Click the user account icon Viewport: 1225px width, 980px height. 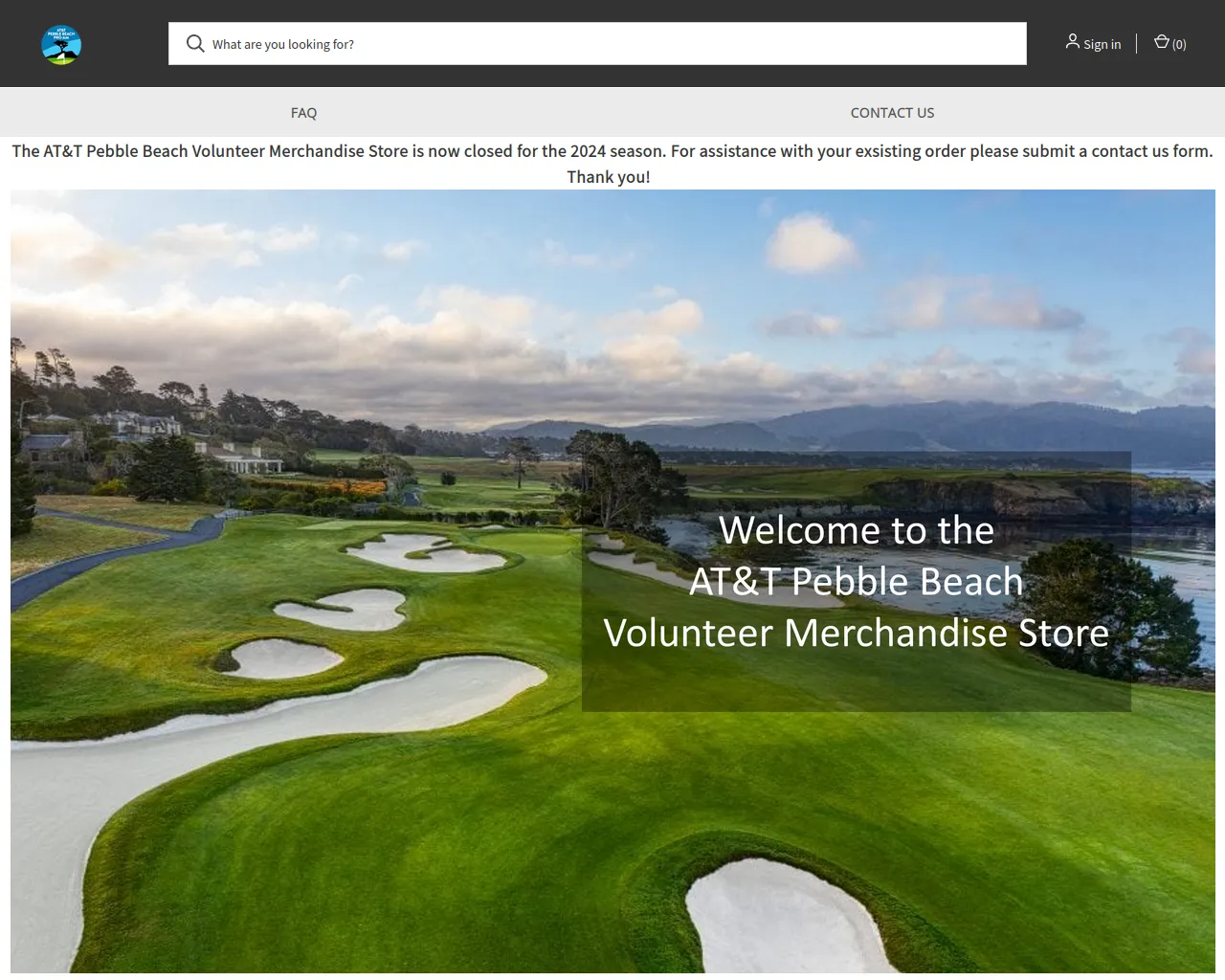tap(1072, 42)
